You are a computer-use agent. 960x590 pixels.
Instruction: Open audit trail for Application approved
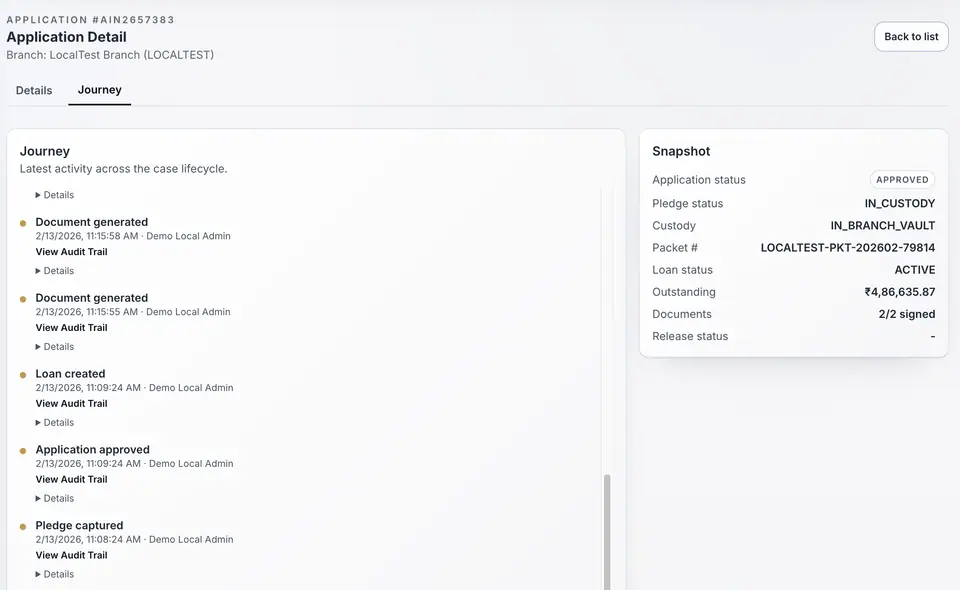[x=71, y=479]
